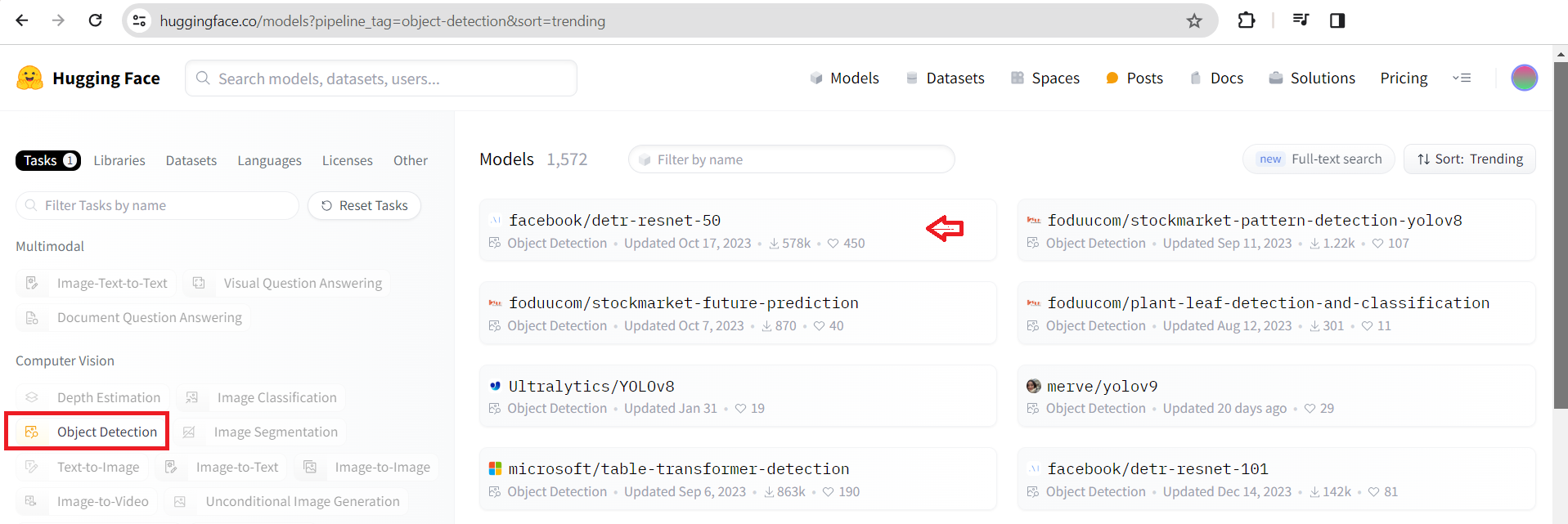
Task: Click the Microsoft logo icon on model card
Action: [x=495, y=468]
